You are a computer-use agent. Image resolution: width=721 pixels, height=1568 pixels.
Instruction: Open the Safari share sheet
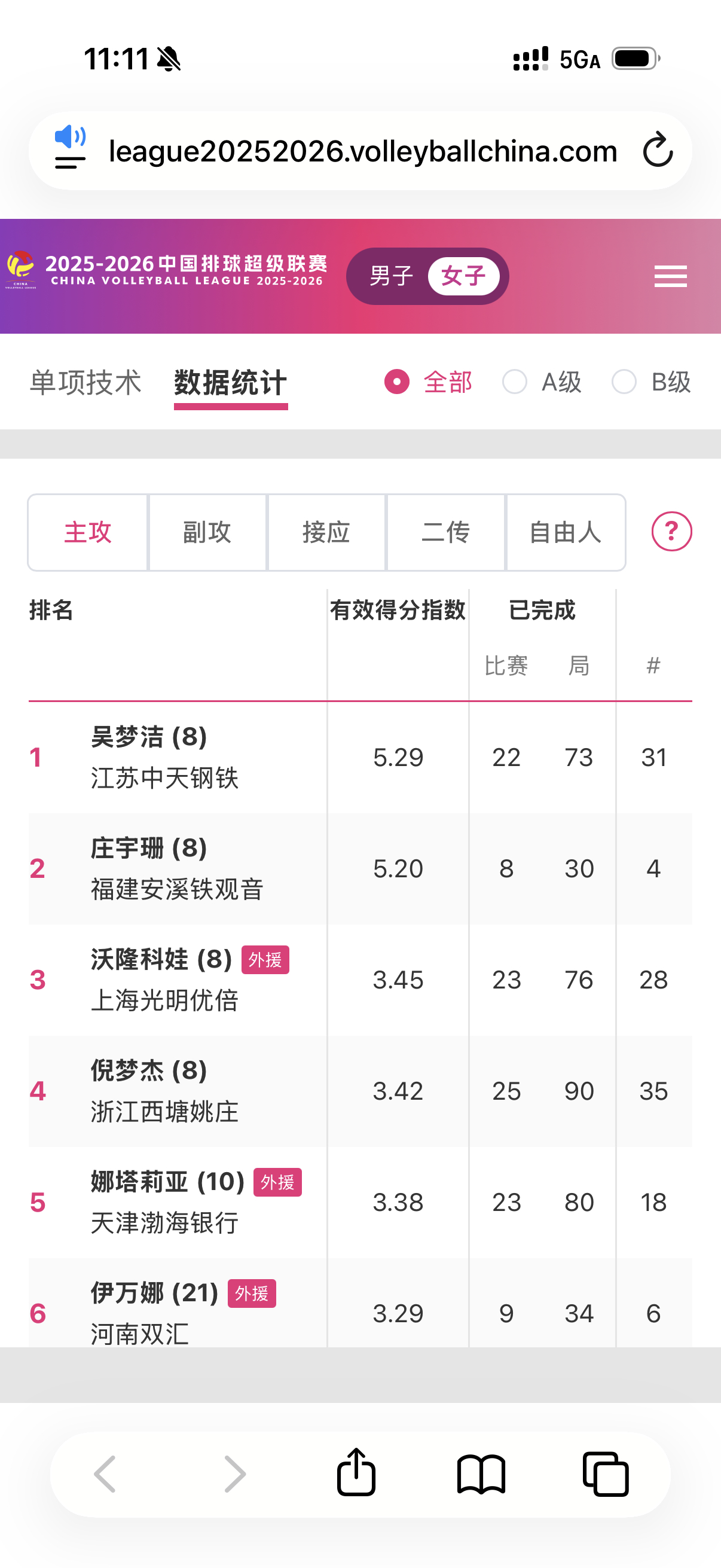[356, 1474]
